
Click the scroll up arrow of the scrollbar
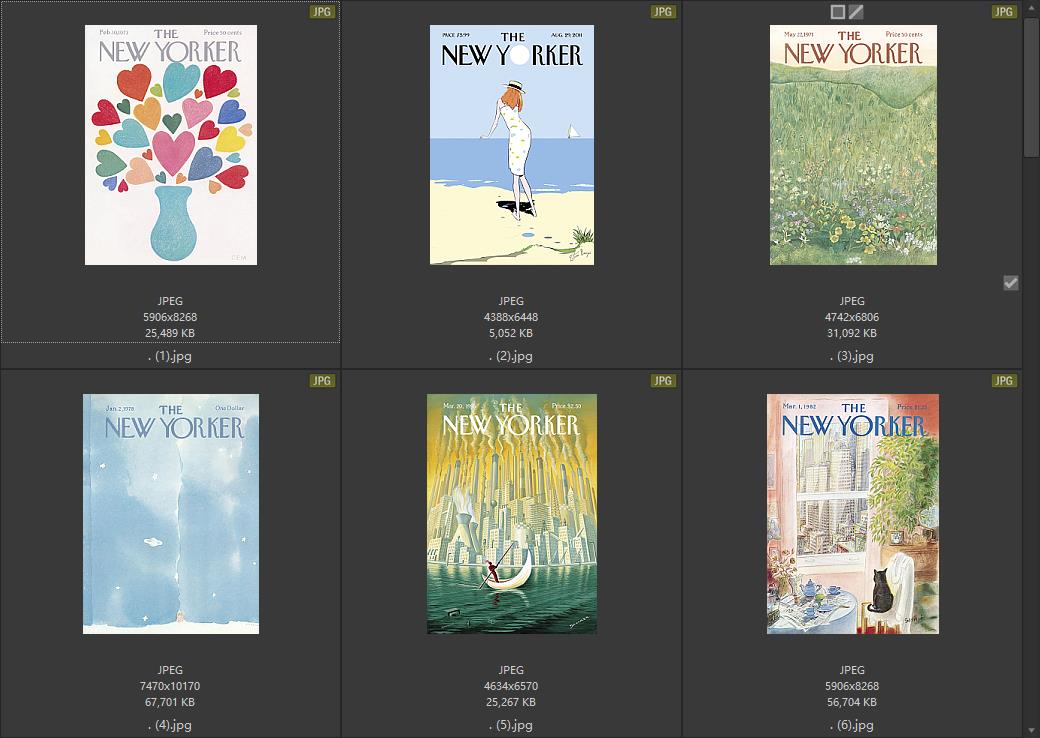pyautogui.click(x=1031, y=5)
